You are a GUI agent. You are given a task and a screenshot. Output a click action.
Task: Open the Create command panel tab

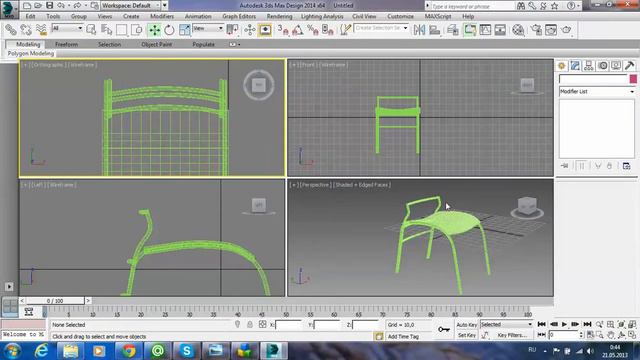pos(562,66)
